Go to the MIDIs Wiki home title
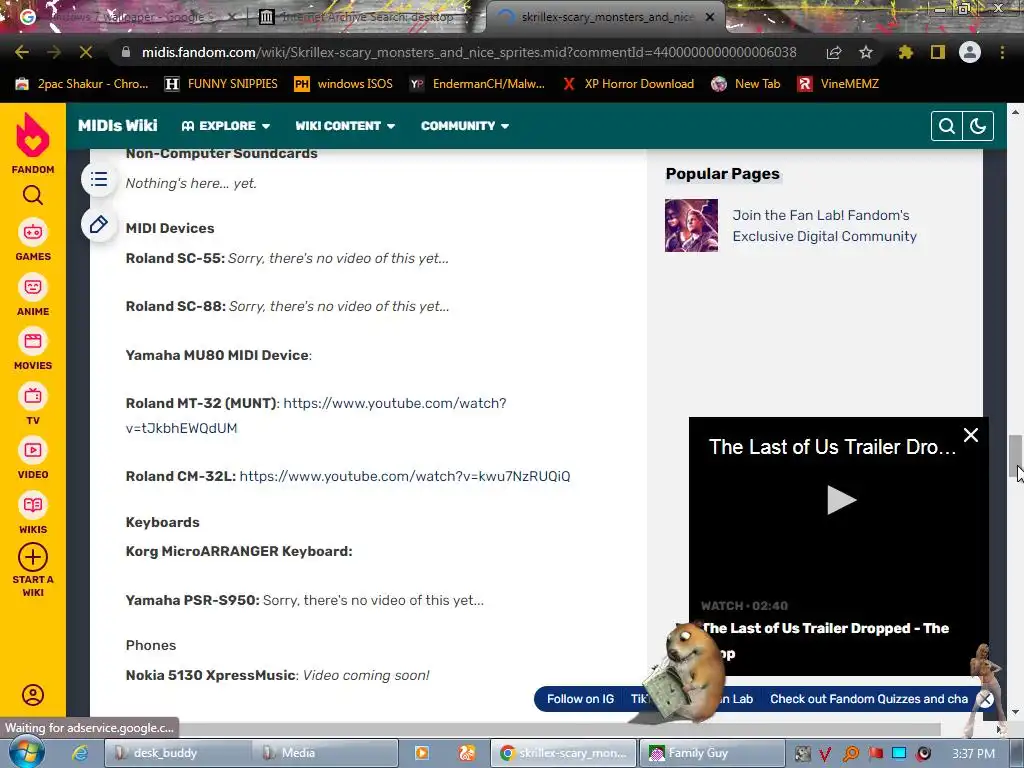1024x768 pixels. coord(118,125)
